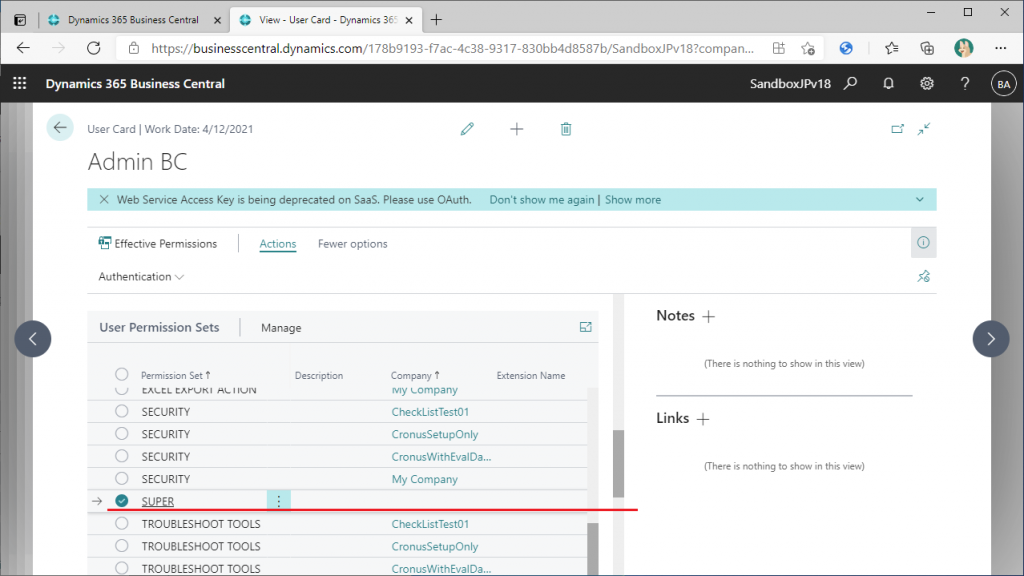Select the SECURITY CheckListTest01 row
Image resolution: width=1024 pixels, height=576 pixels.
pos(121,411)
